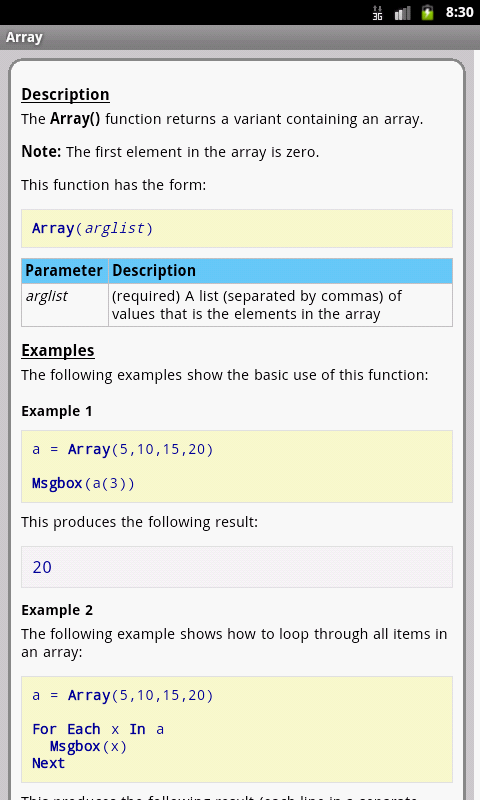Tap the Msgbox(a(3)) code line
The width and height of the screenshot is (480, 800).
[x=83, y=483]
